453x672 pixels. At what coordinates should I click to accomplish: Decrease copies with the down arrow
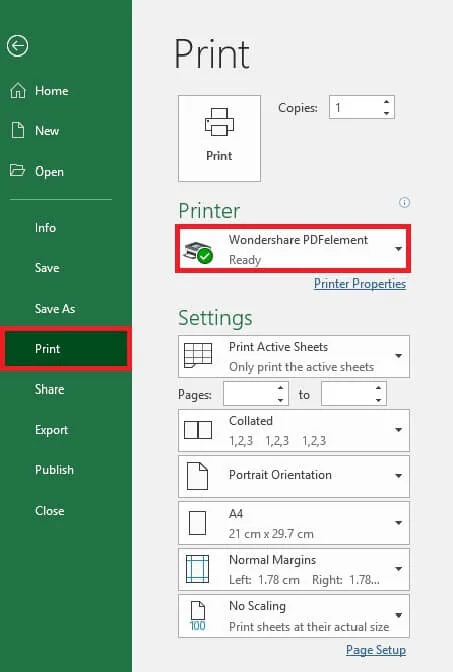[387, 113]
